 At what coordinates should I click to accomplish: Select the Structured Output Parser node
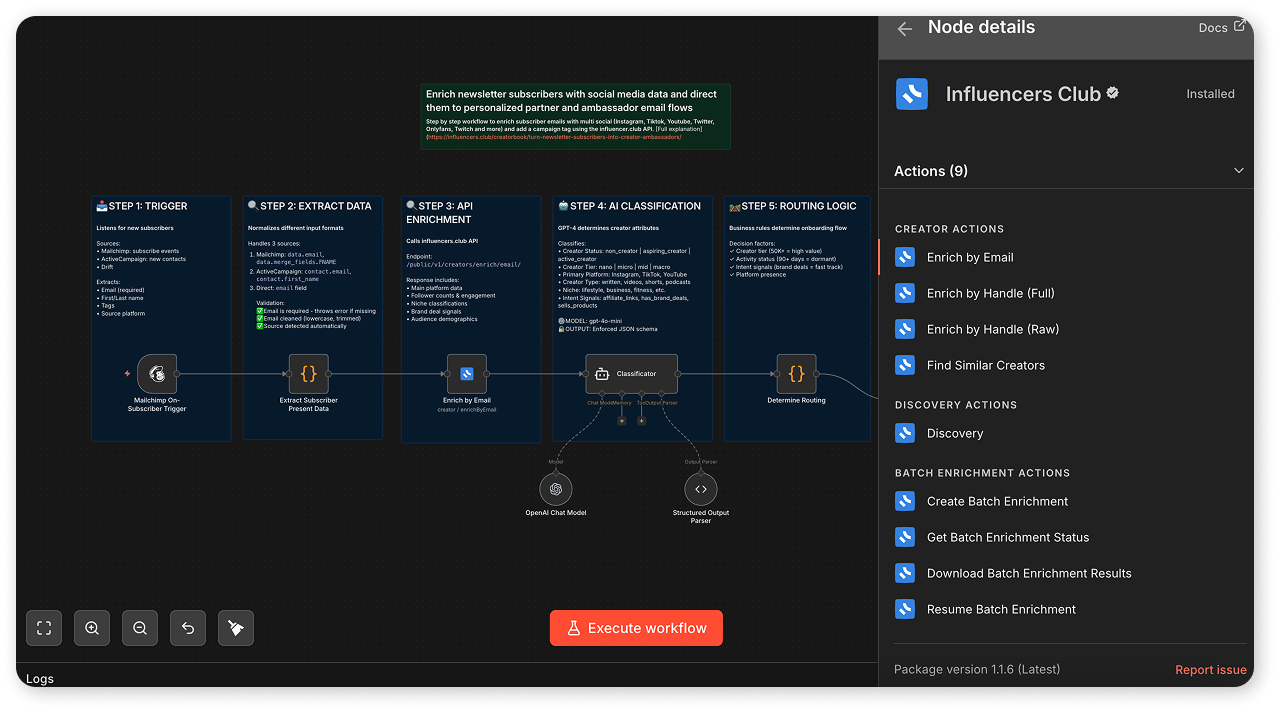[x=700, y=489]
